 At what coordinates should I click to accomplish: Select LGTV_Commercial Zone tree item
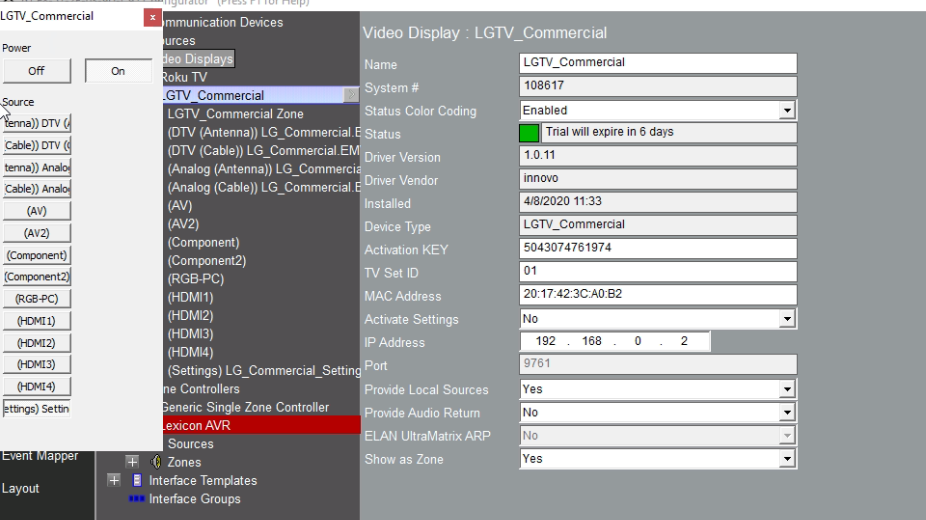[236, 114]
